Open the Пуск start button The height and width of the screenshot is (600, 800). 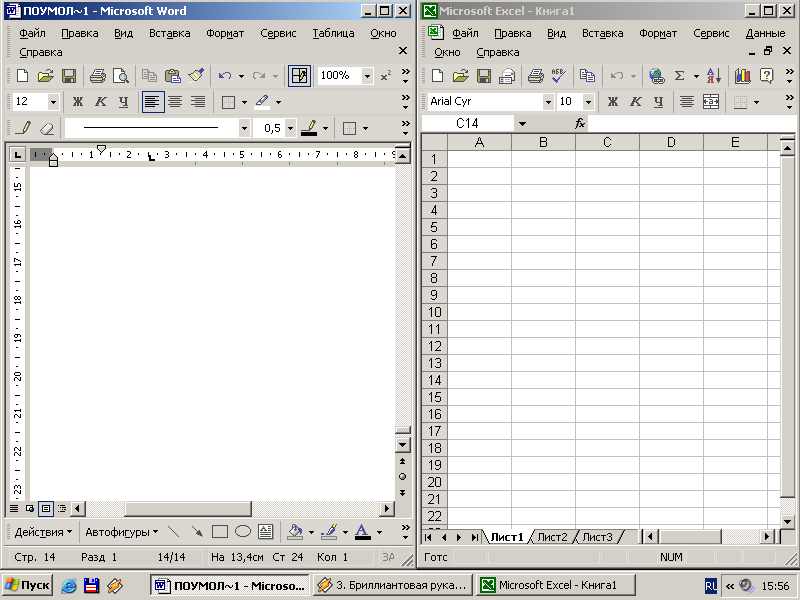[x=28, y=585]
